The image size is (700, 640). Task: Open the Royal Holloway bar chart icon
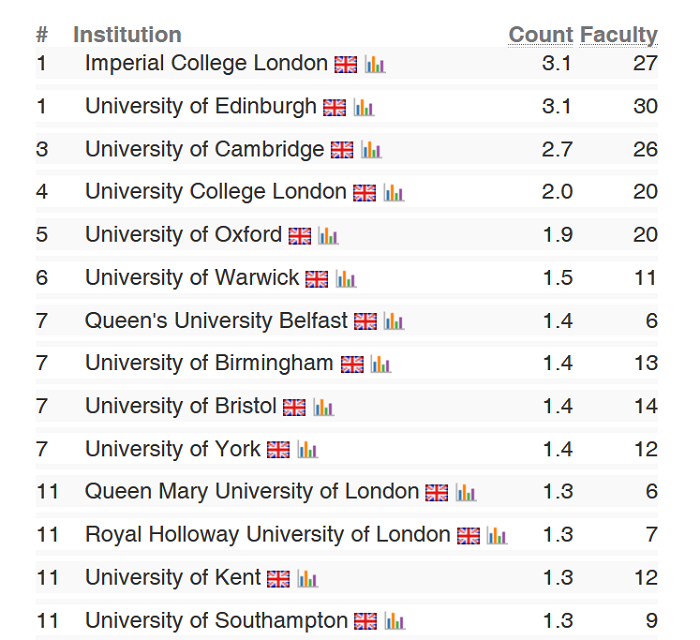(x=497, y=536)
